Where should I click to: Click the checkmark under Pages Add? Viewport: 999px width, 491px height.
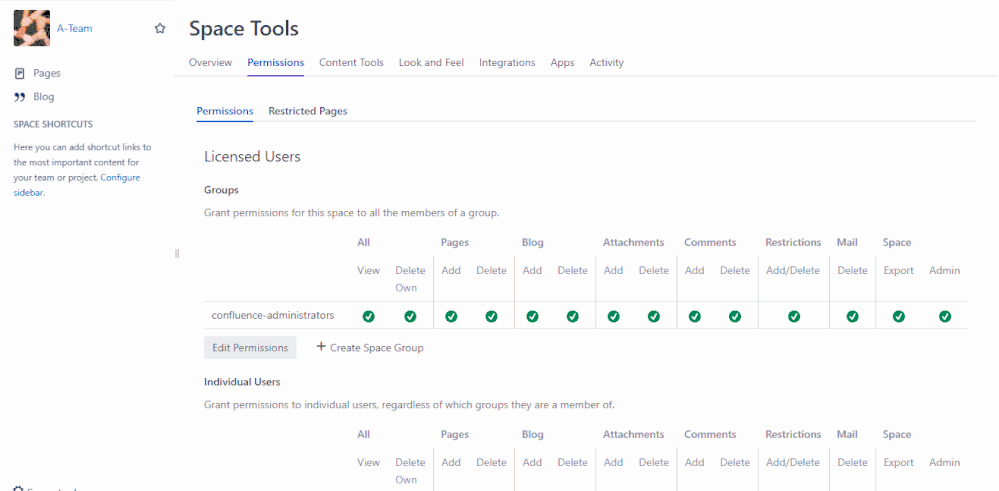tap(451, 316)
